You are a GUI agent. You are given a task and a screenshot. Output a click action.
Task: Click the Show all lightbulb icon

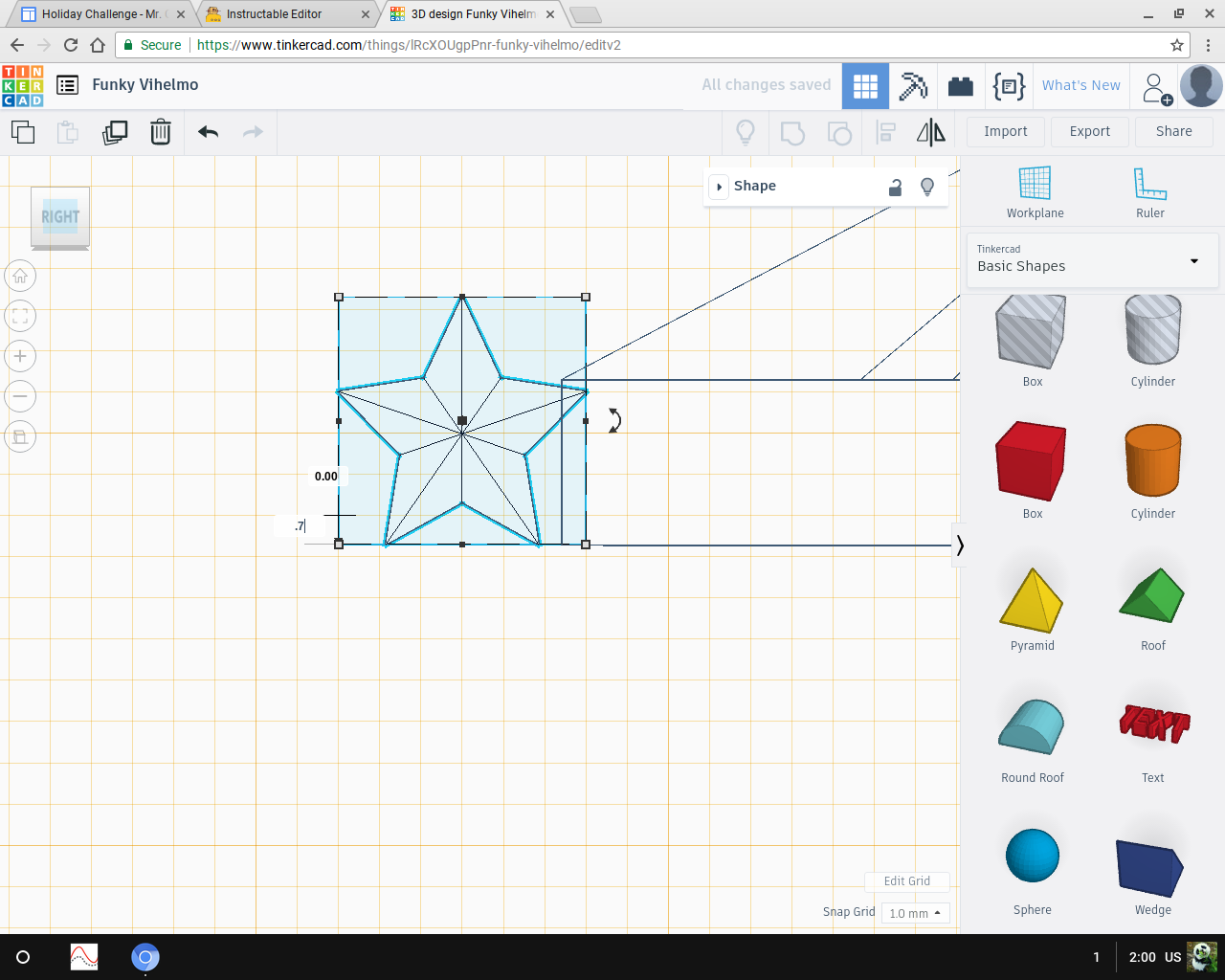746,132
